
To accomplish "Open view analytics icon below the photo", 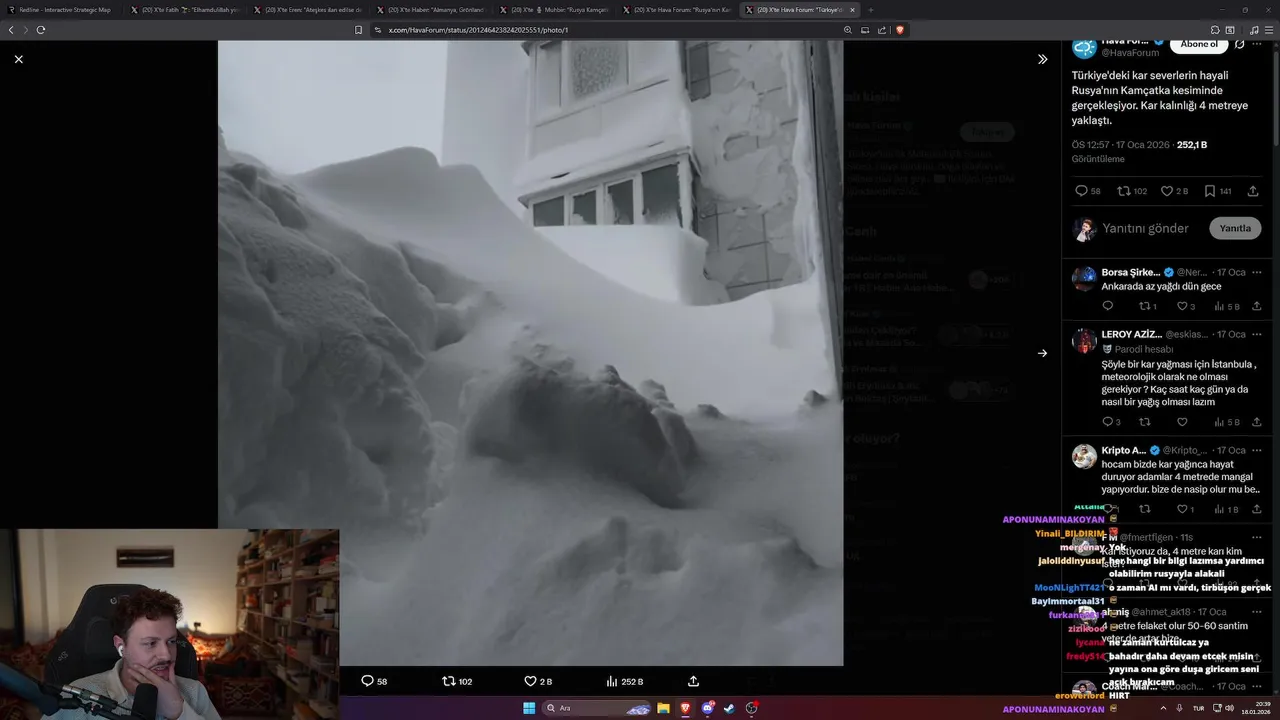I will pyautogui.click(x=612, y=681).
